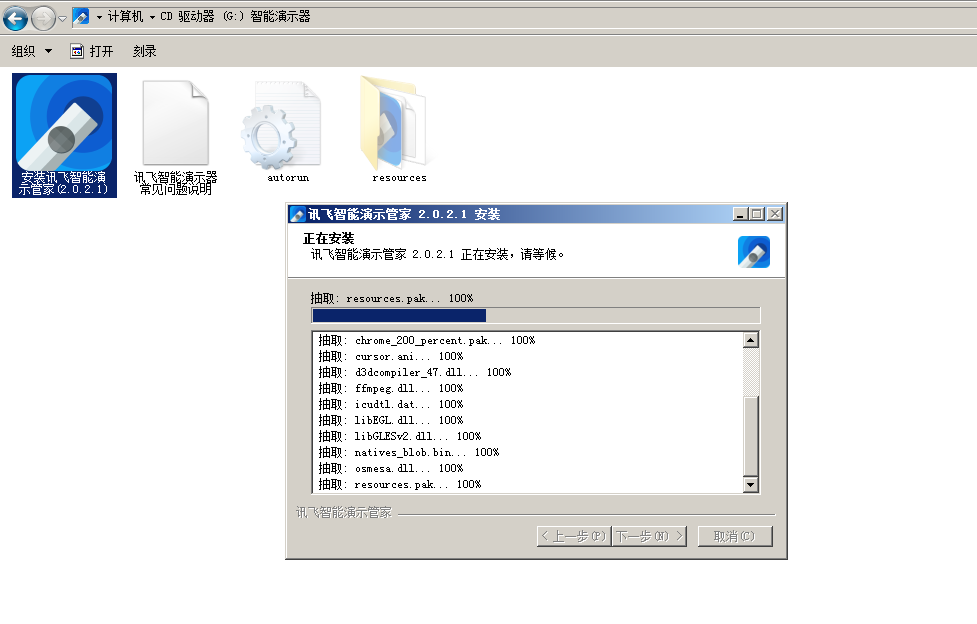This screenshot has width=977, height=624.
Task: Select log row cursor.ani
Action: coord(391,357)
